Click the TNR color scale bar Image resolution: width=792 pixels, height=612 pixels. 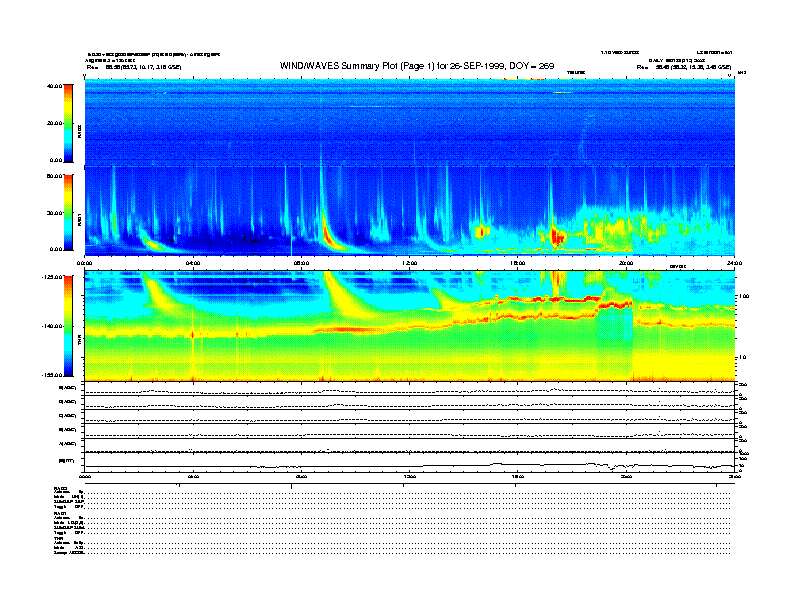[68, 326]
